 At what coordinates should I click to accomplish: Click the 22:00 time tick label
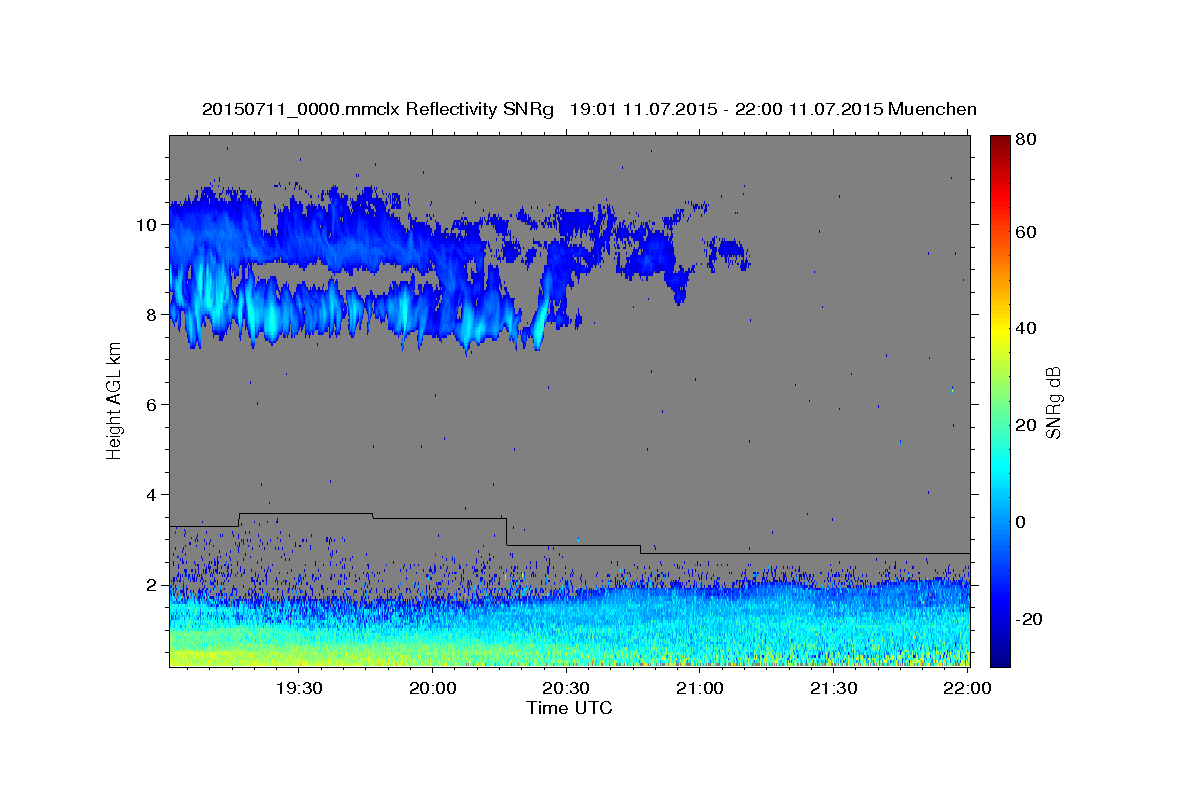[967, 688]
